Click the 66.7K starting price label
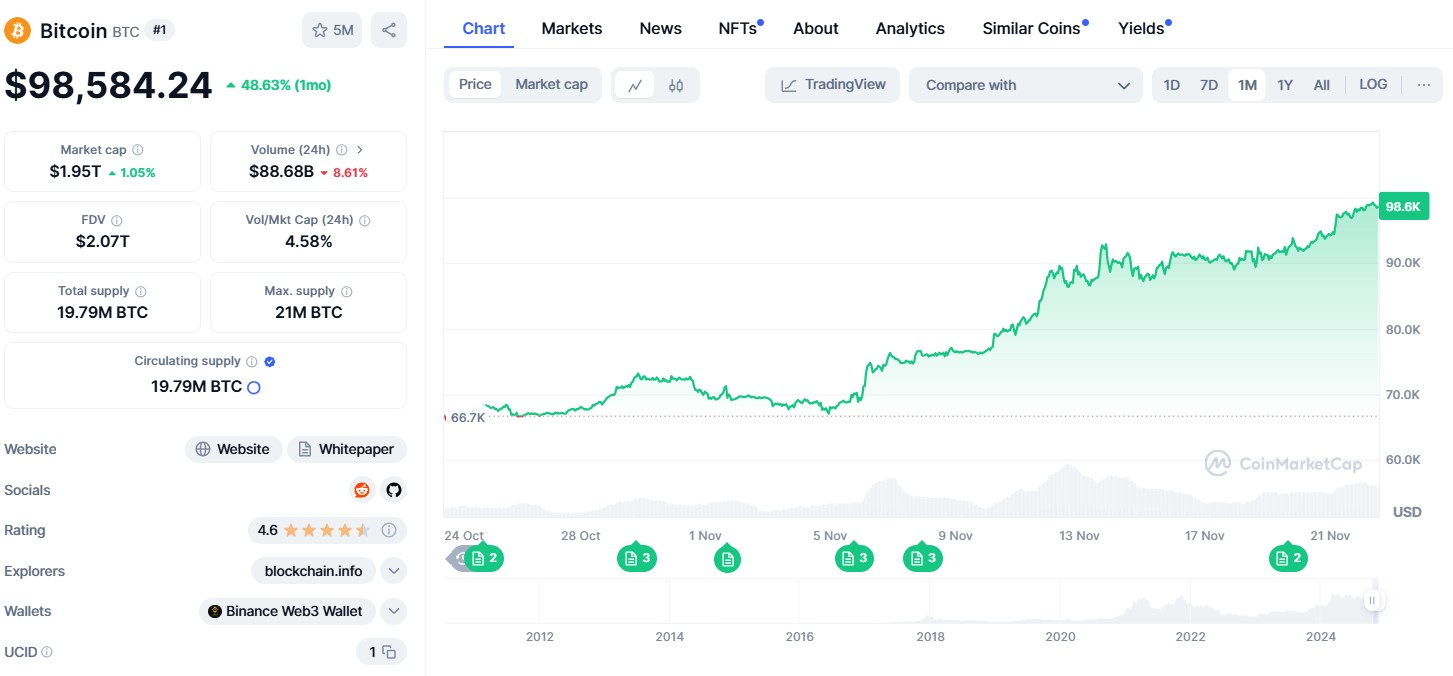 tap(467, 417)
